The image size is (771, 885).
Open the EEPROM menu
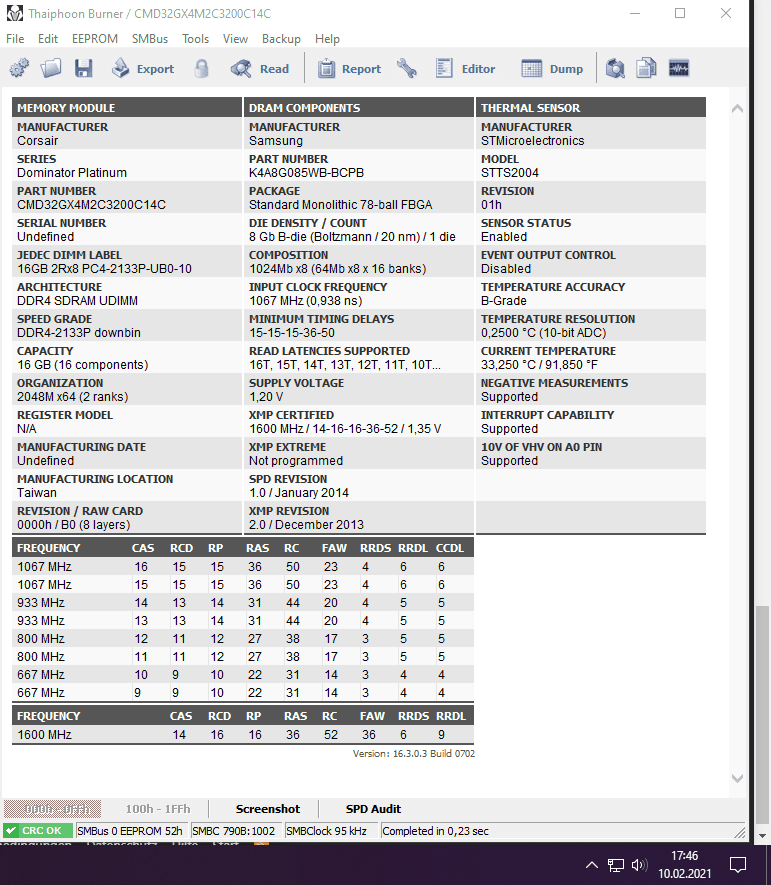[x=95, y=39]
